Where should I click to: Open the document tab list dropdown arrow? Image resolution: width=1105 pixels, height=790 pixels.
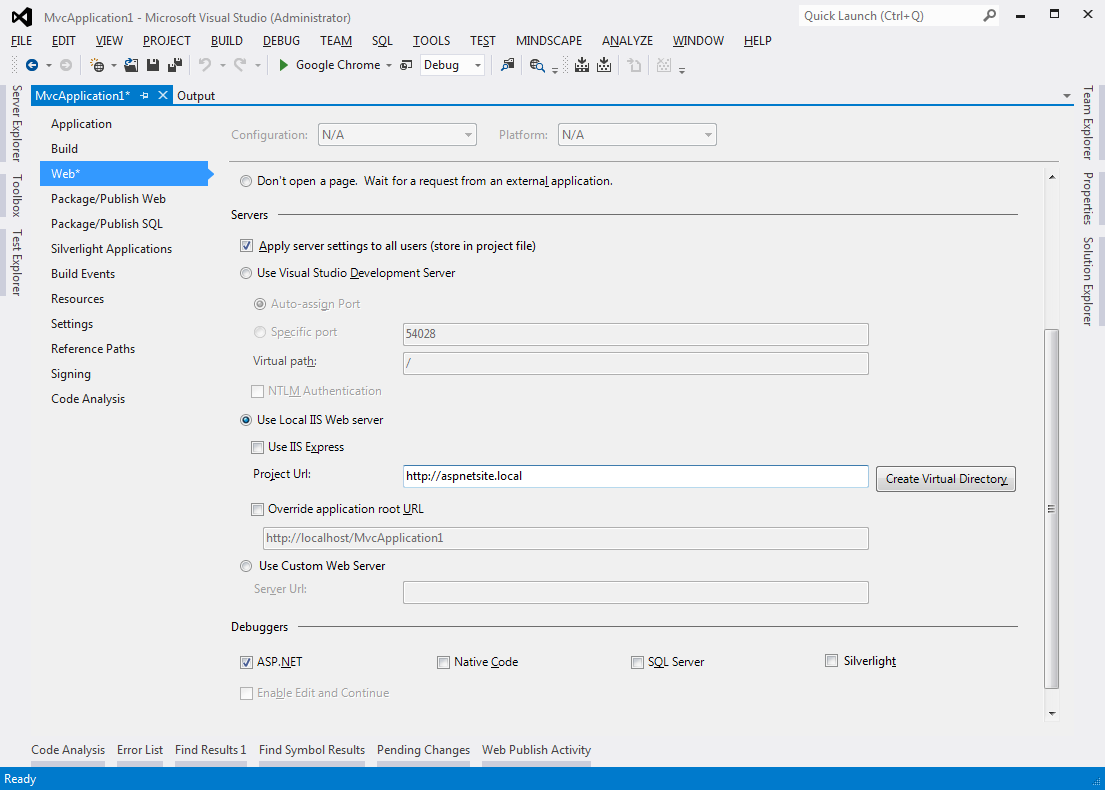pos(1067,96)
